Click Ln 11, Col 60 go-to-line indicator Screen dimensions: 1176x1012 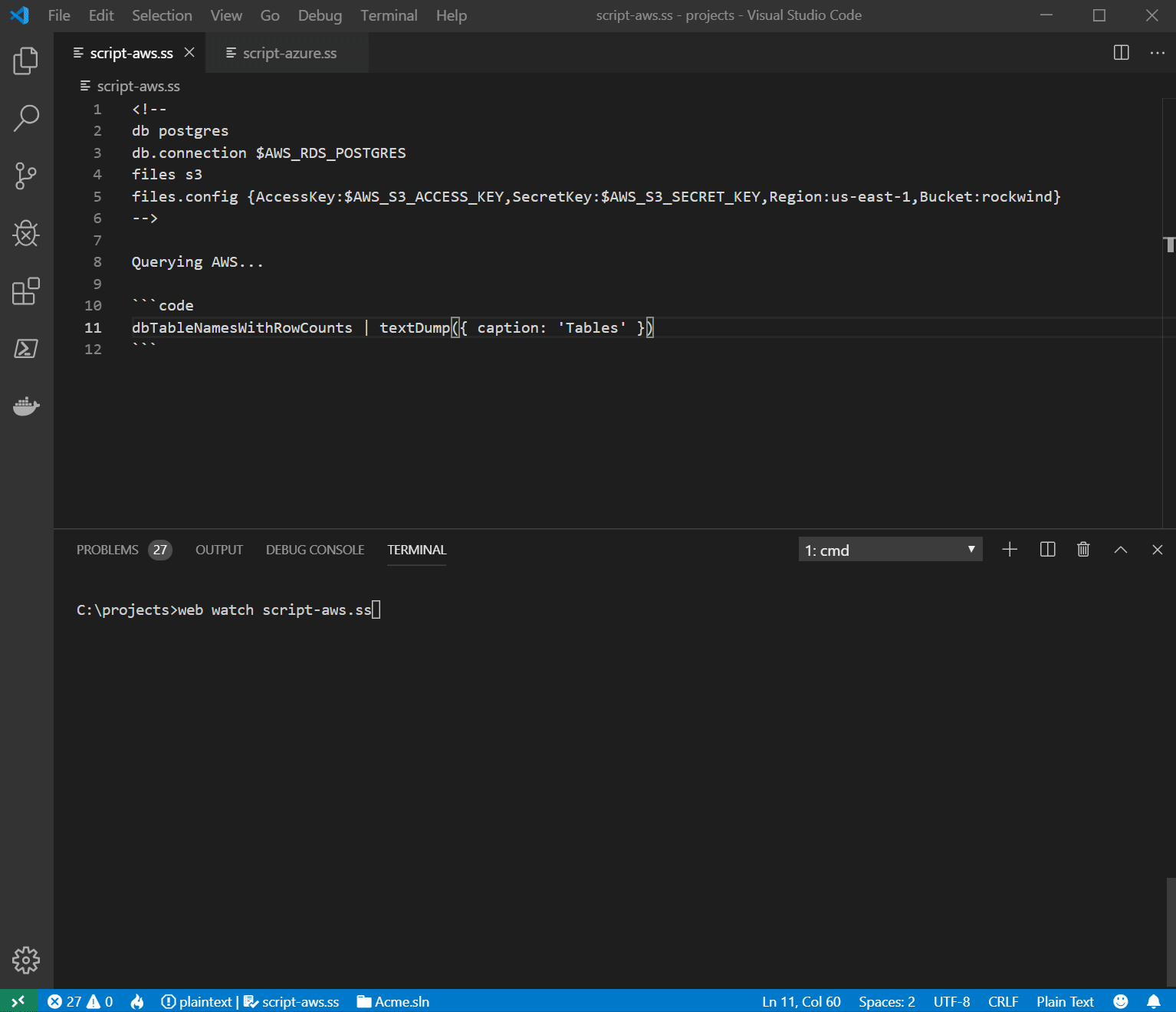coord(801,1001)
